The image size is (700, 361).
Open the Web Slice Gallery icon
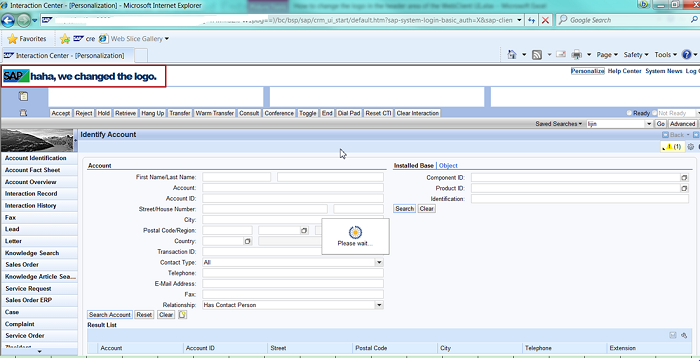[103, 39]
